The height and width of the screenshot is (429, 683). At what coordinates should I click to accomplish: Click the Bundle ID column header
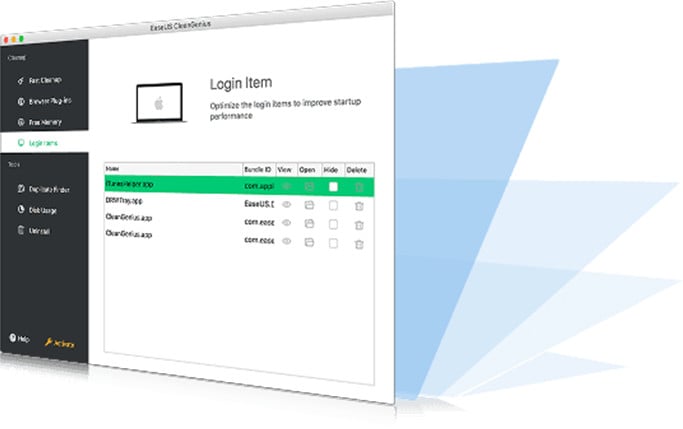pos(259,169)
